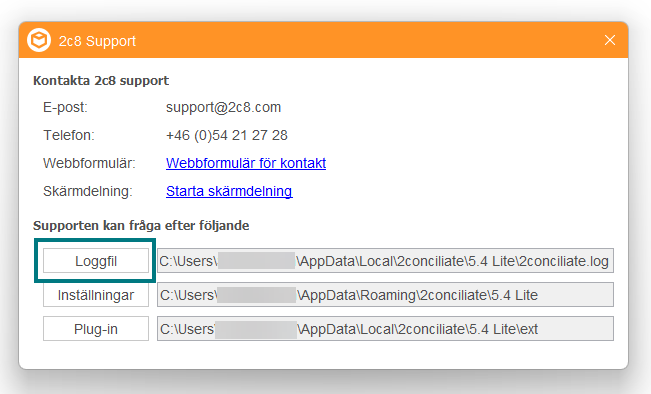Open the Webbformulär för kontakt link
The image size is (651, 394).
pyautogui.click(x=246, y=163)
